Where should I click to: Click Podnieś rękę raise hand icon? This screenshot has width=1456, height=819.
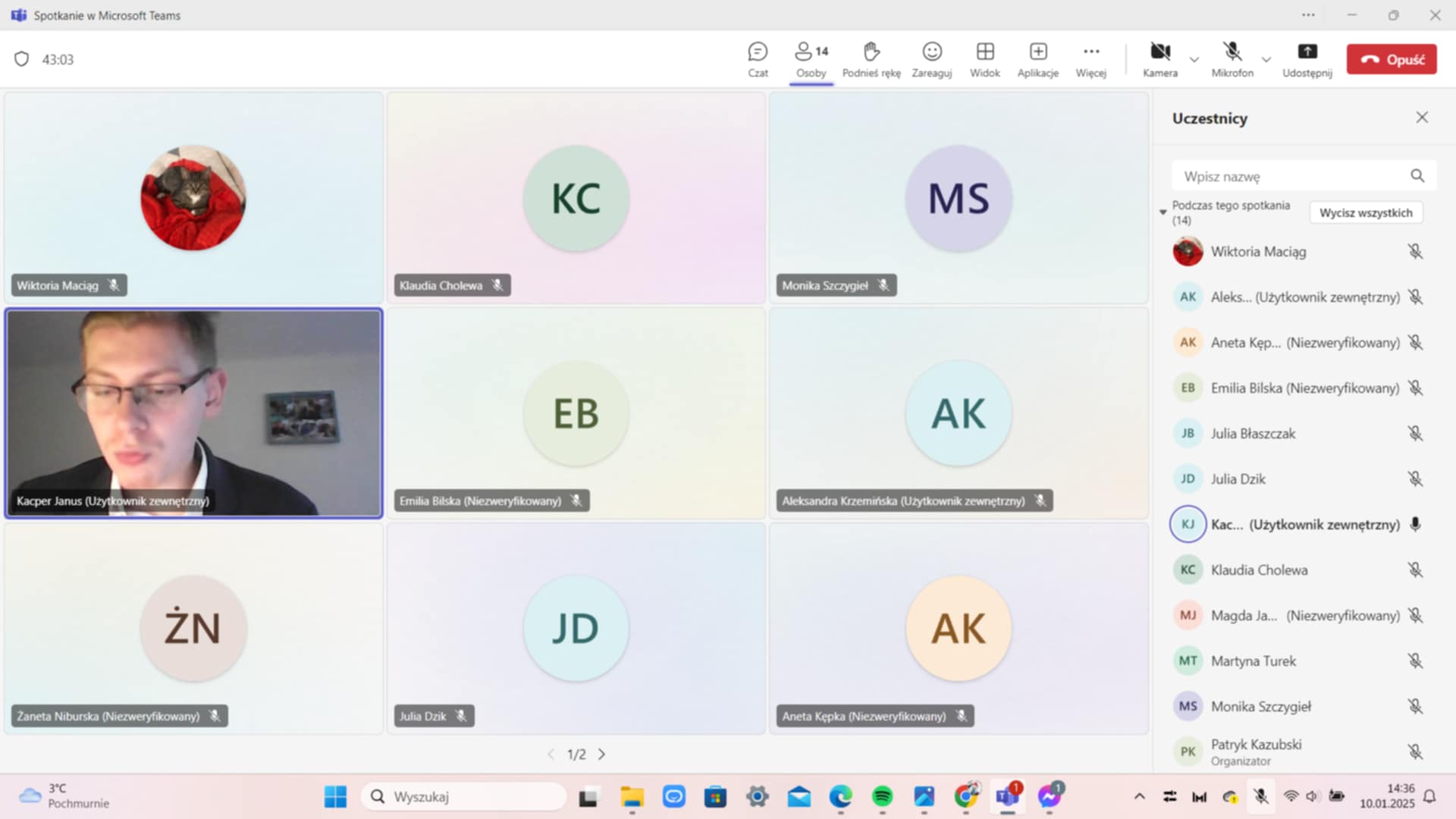pos(871,52)
